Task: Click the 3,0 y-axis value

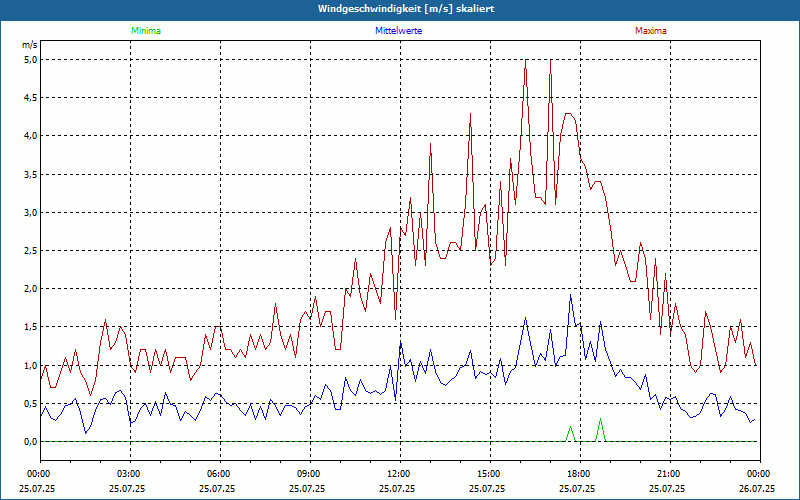Action: point(31,212)
